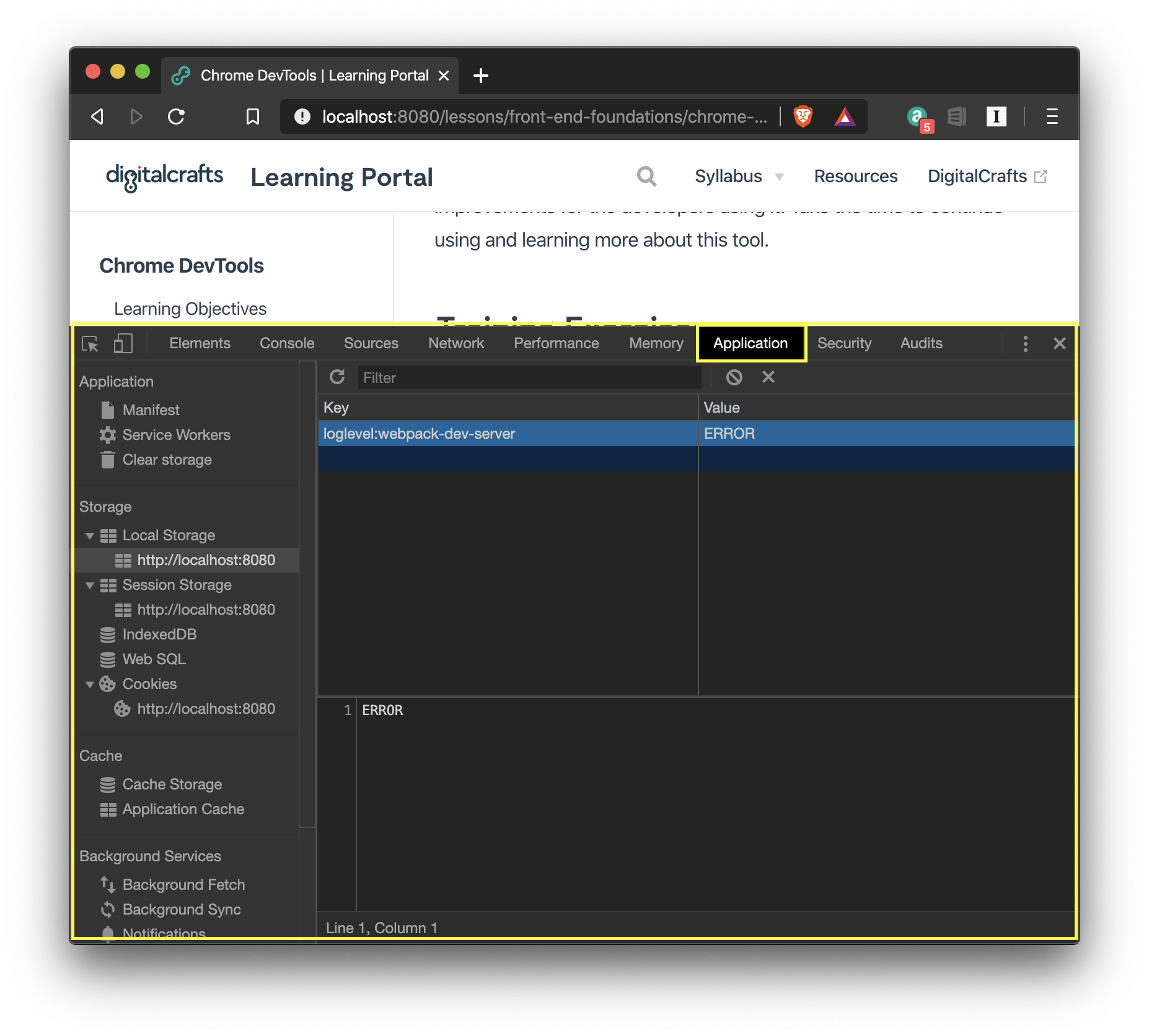The image size is (1149, 1036).
Task: Open the Service Workers panel
Action: pos(176,434)
